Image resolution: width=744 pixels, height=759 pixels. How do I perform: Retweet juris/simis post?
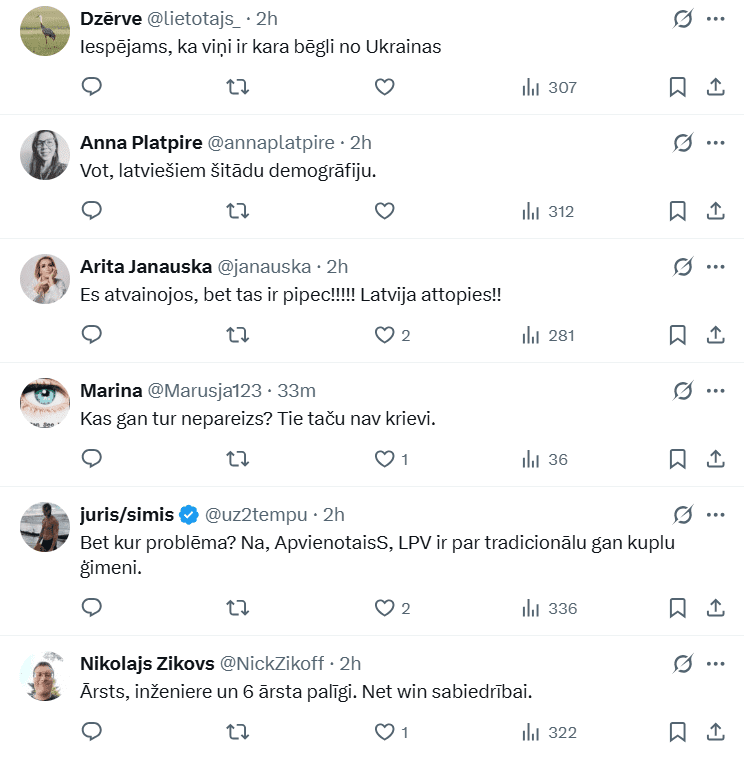[238, 608]
